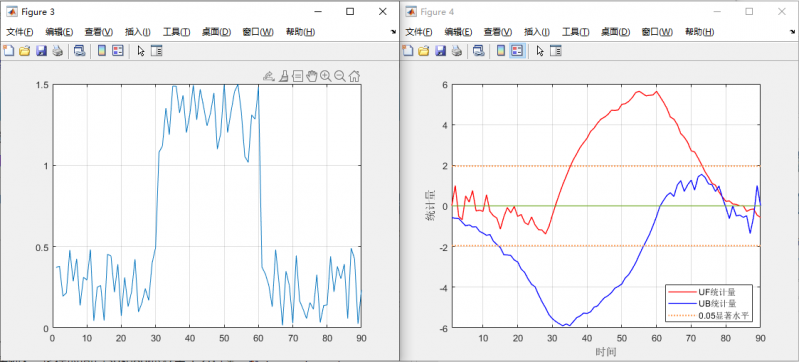Restore view with home icon on axes
799x362 pixels.
355,76
